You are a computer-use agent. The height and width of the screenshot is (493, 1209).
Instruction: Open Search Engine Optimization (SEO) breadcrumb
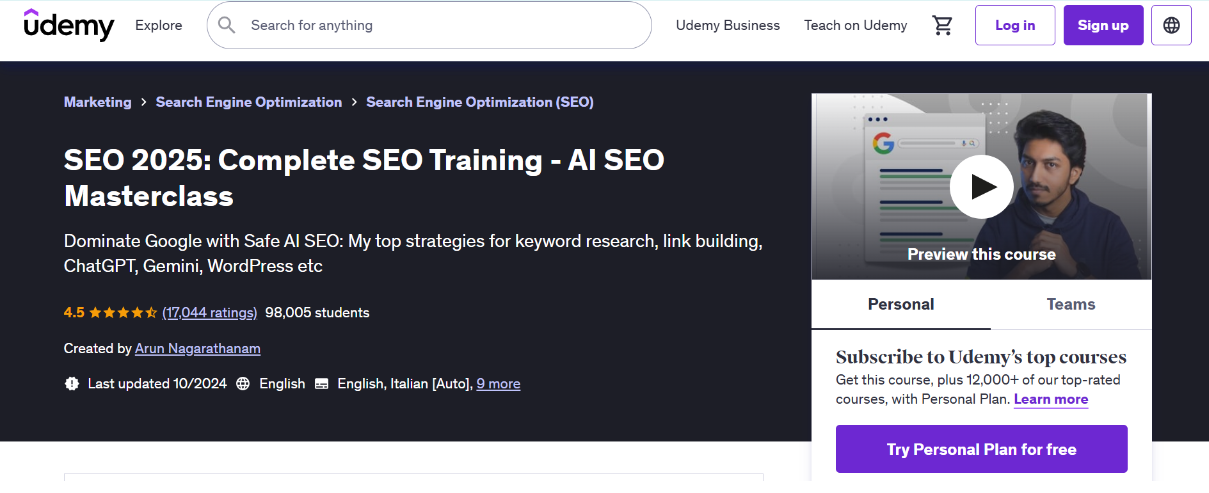click(x=480, y=102)
